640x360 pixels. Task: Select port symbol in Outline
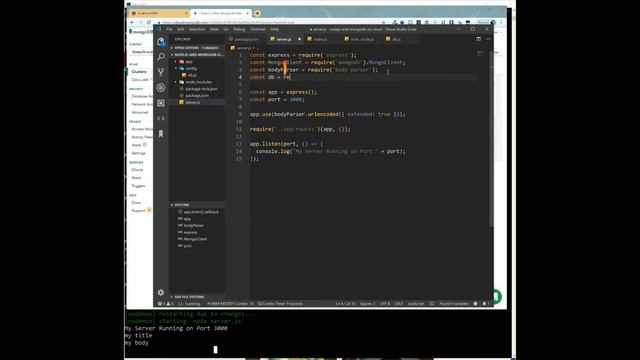point(187,246)
